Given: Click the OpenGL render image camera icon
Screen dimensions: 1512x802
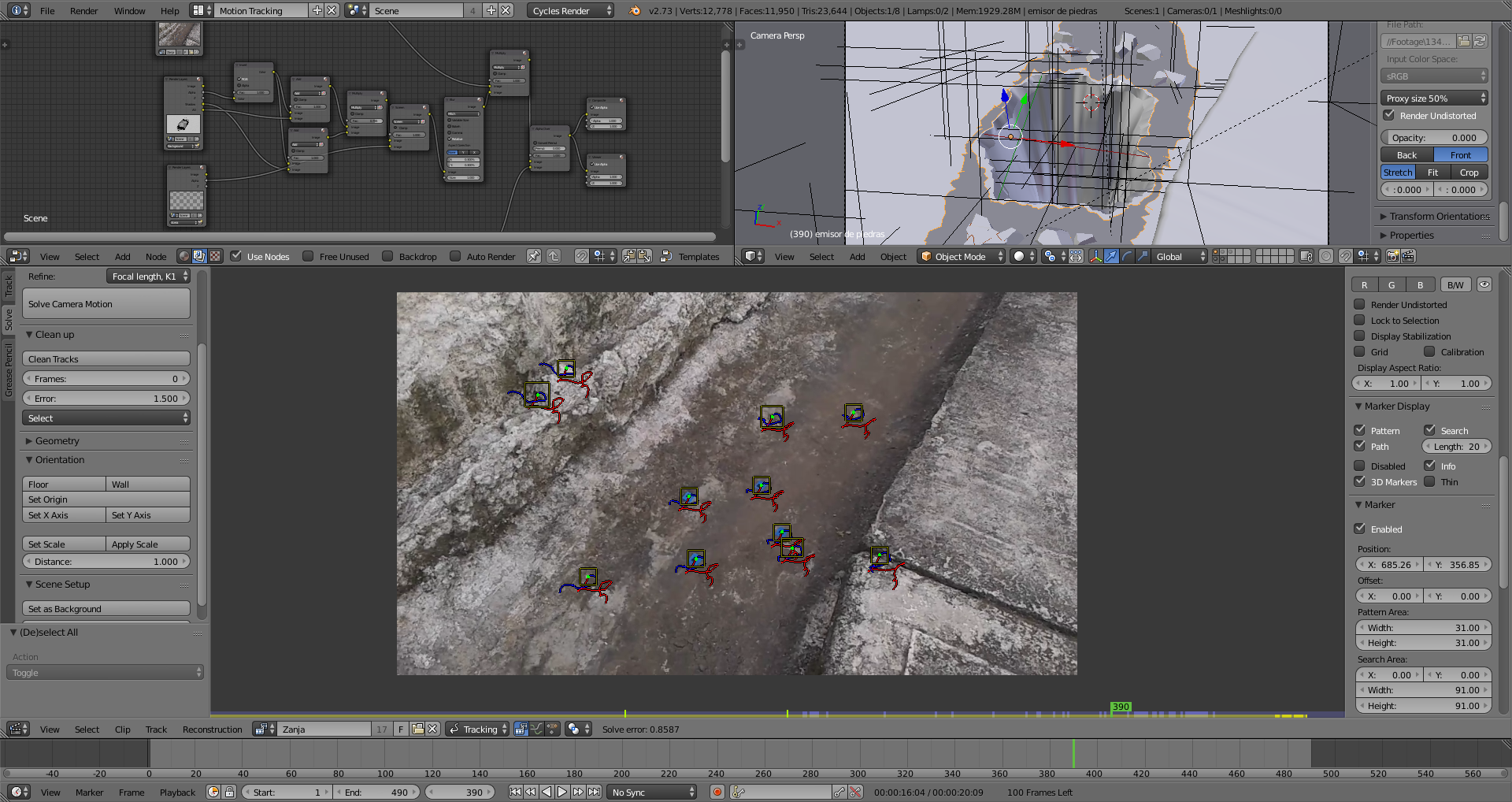Looking at the screenshot, I should coord(1392,256).
